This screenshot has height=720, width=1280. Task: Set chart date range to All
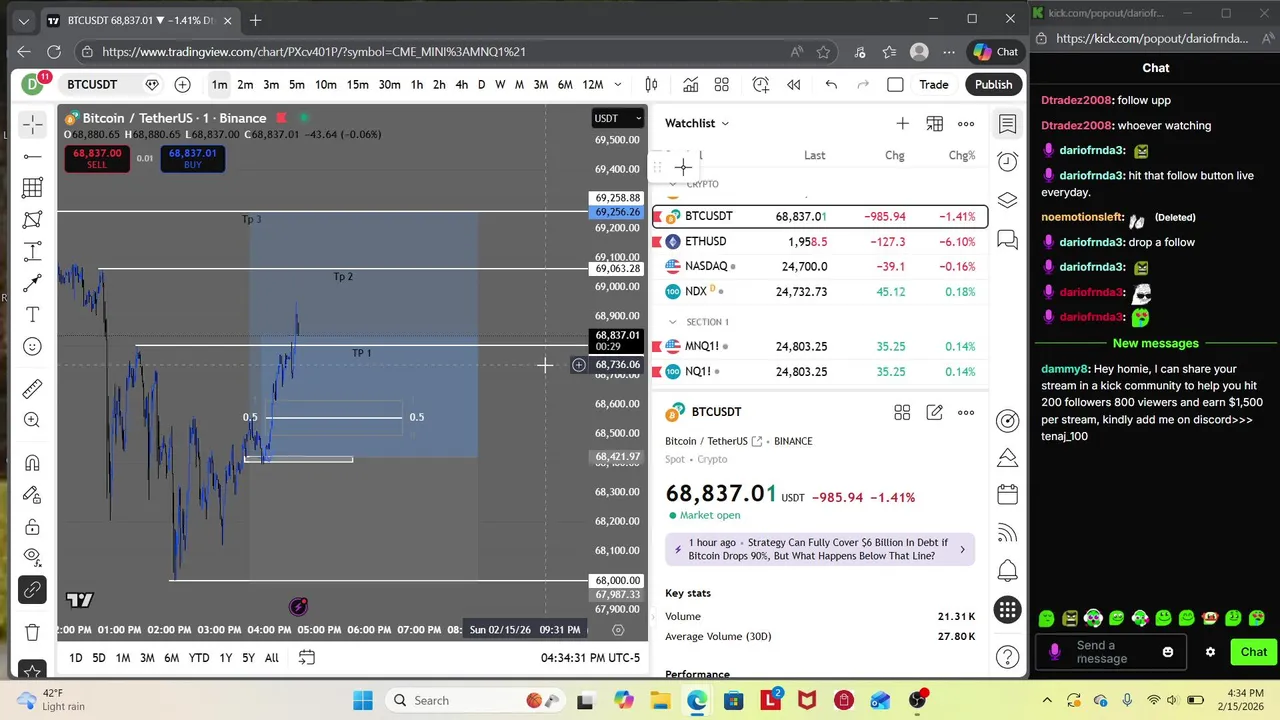271,657
